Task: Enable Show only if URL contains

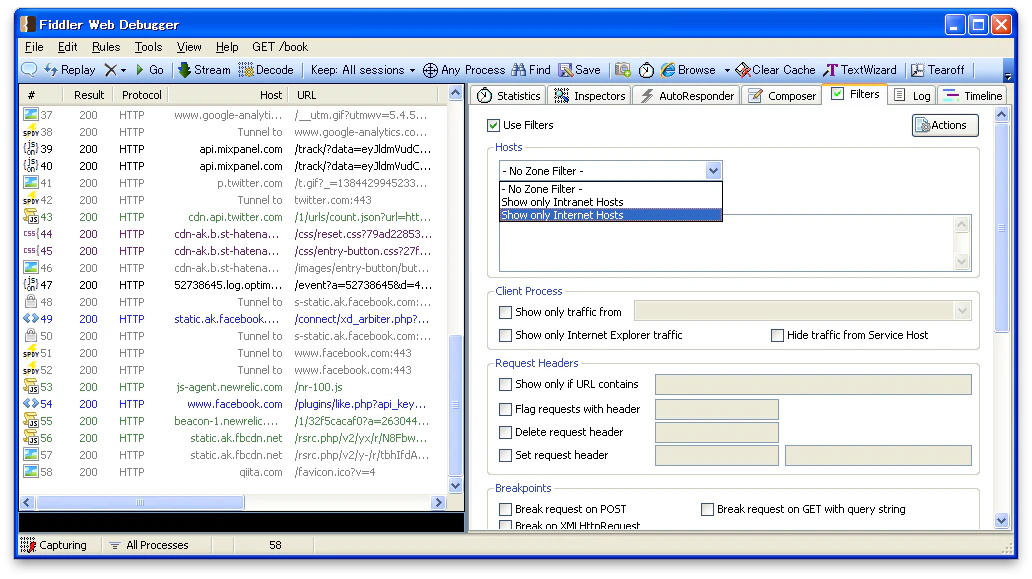Action: point(505,384)
